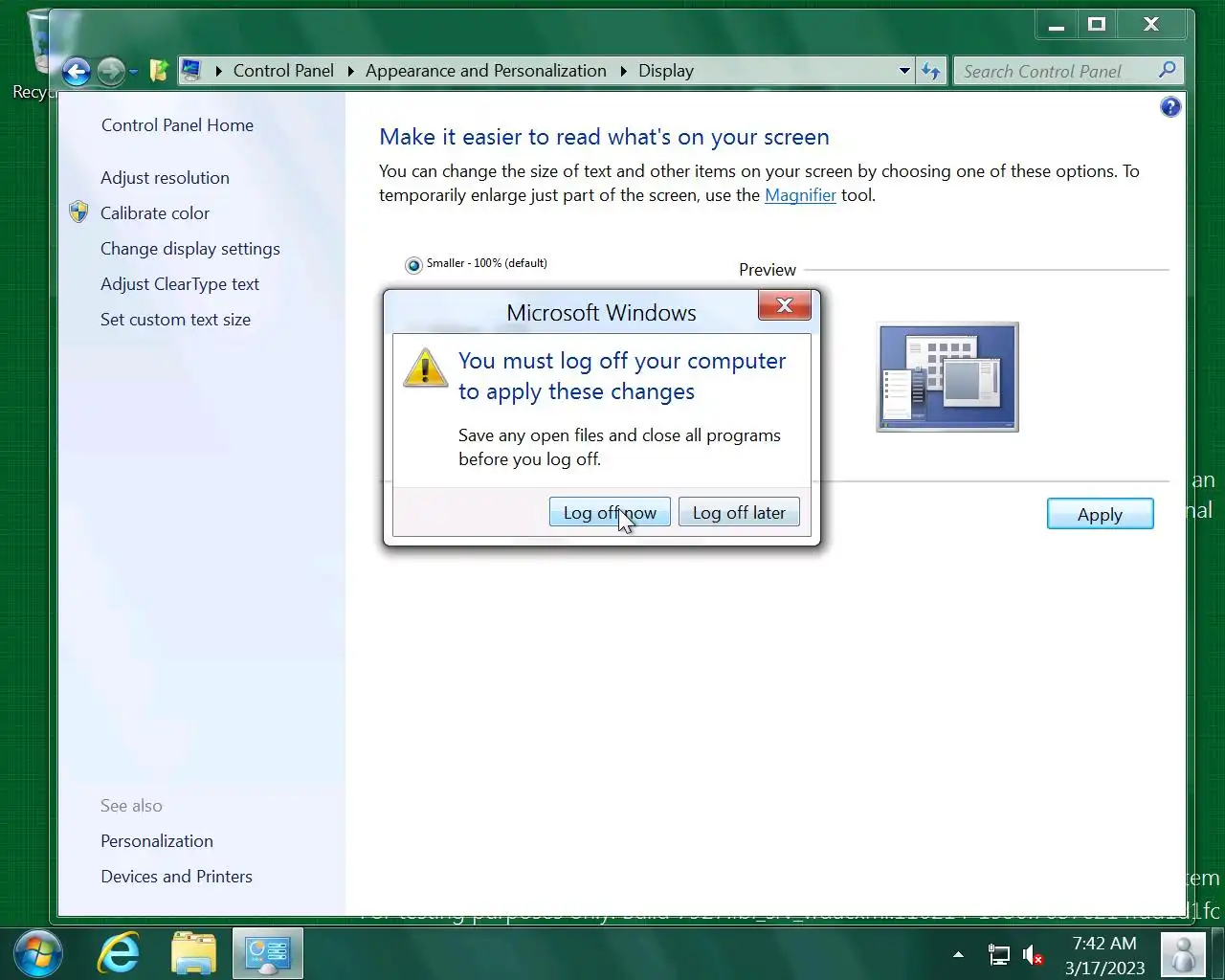Click the warning triangle icon in dialog
The width and height of the screenshot is (1225, 980).
point(425,367)
